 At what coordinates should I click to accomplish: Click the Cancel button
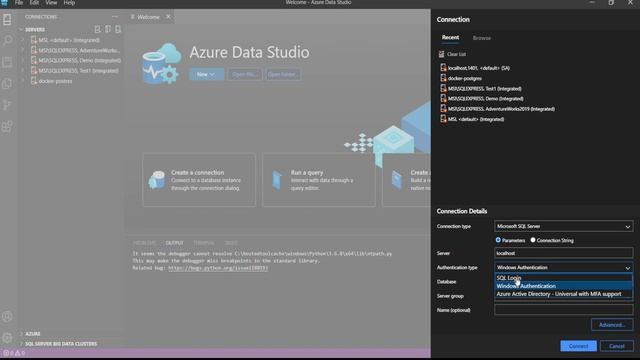pos(617,346)
